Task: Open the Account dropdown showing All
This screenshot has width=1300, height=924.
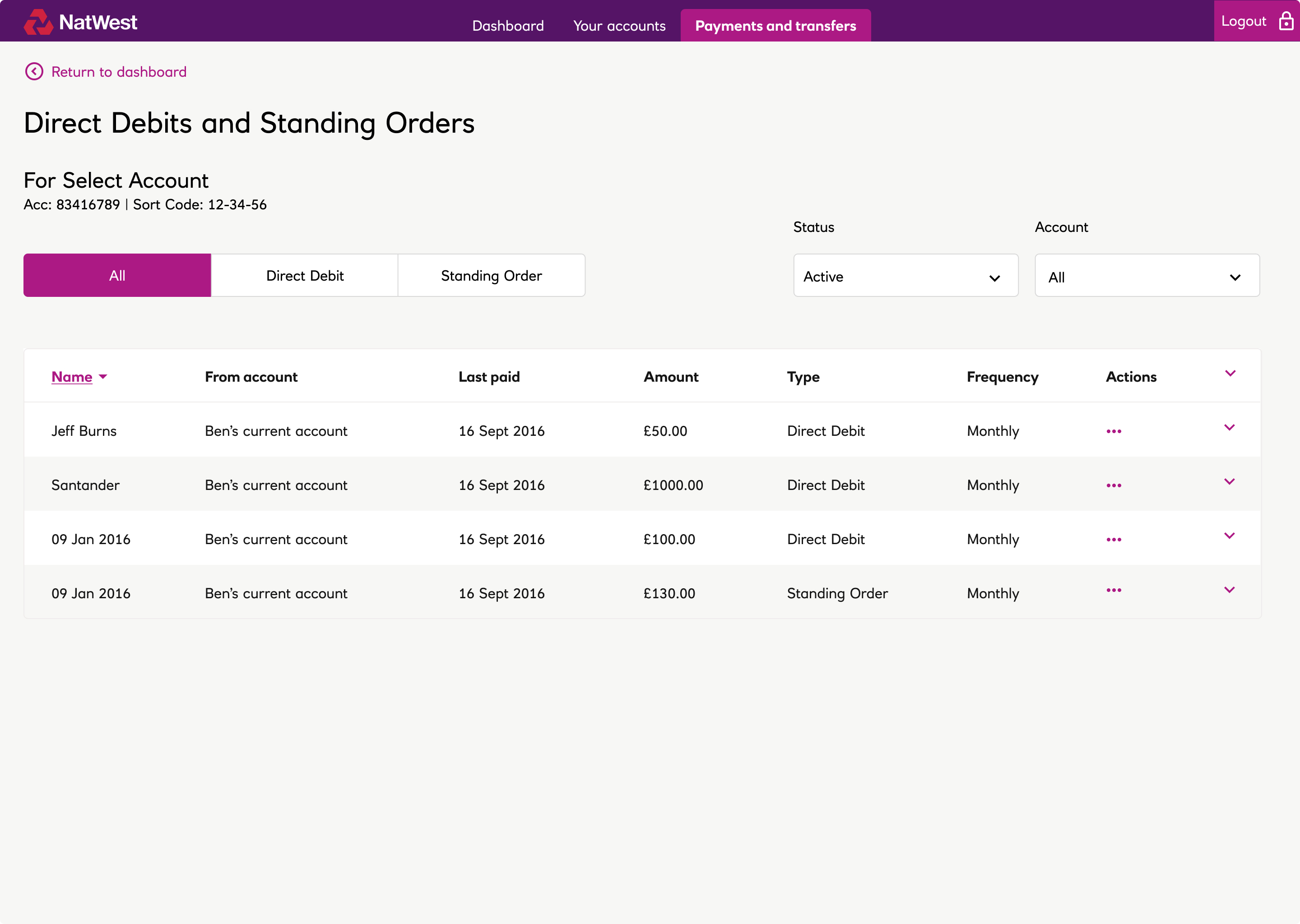Action: 1147,275
